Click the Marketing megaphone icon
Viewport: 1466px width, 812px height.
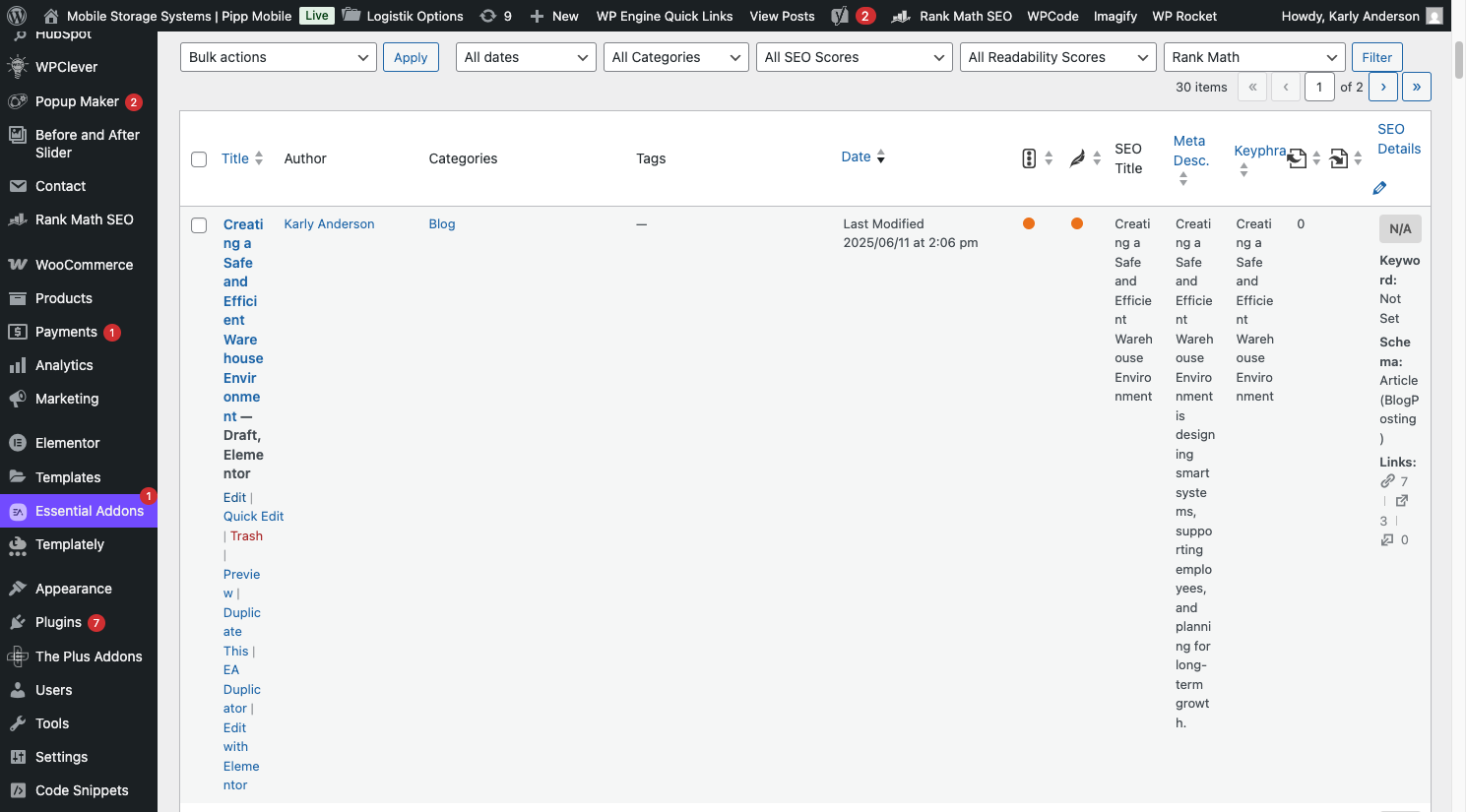coord(18,399)
